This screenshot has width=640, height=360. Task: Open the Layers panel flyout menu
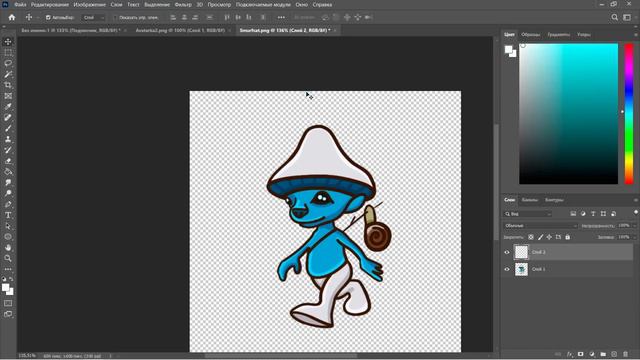pyautogui.click(x=636, y=200)
